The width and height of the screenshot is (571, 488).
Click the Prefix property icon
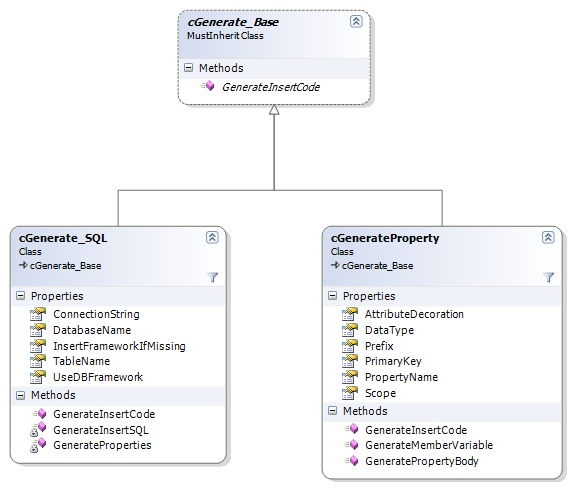tap(350, 346)
